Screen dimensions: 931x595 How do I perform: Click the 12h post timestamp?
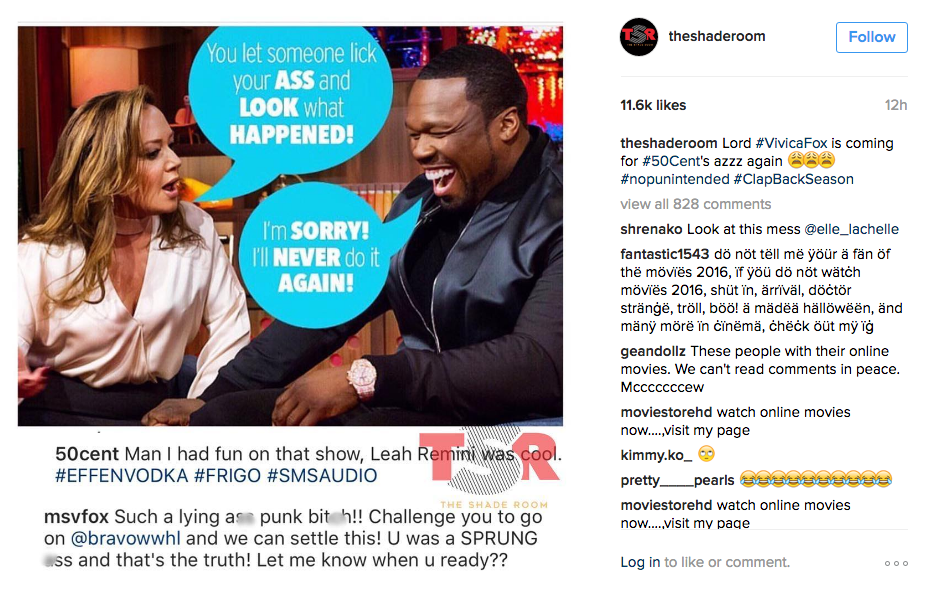click(896, 105)
